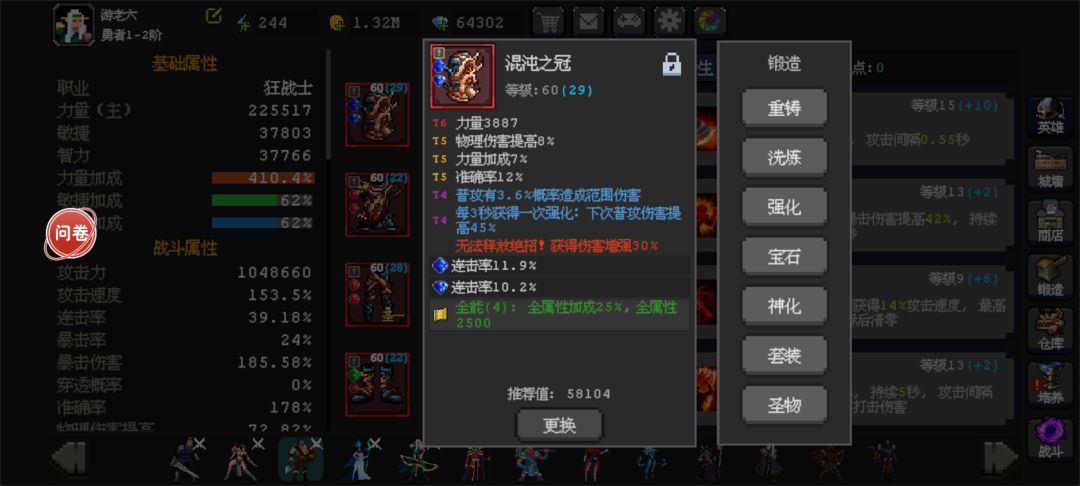Go to next heroes with right arrow

1001,457
